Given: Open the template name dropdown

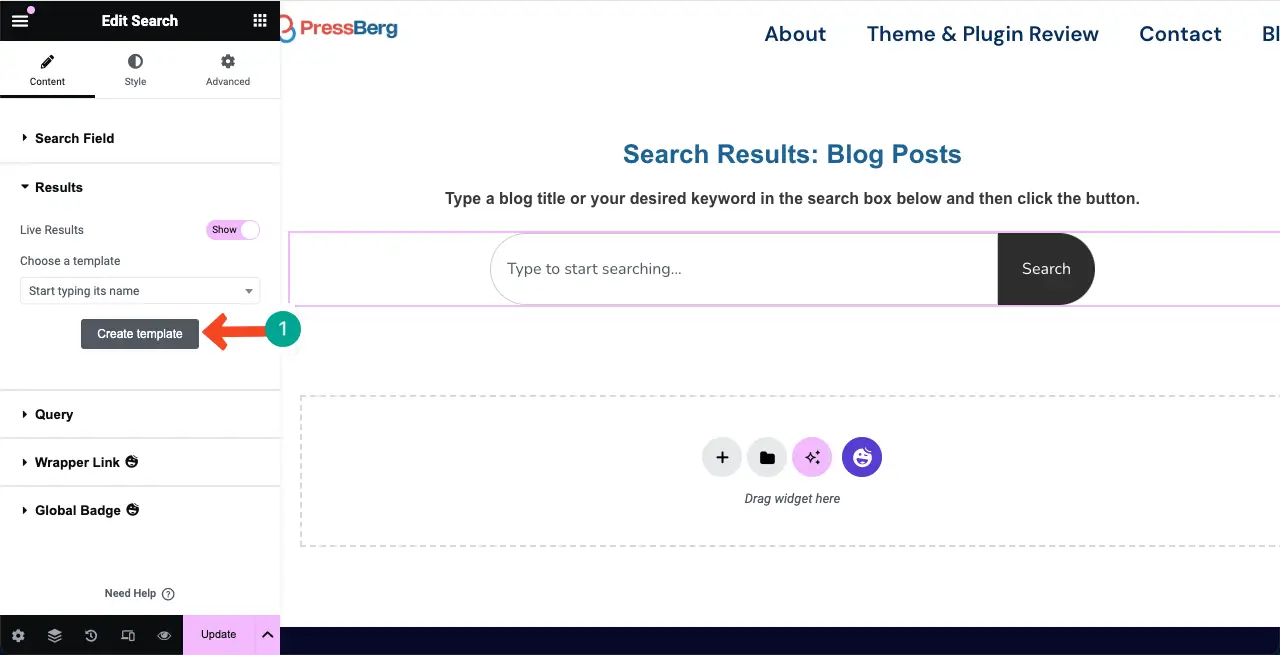Looking at the screenshot, I should pos(139,291).
